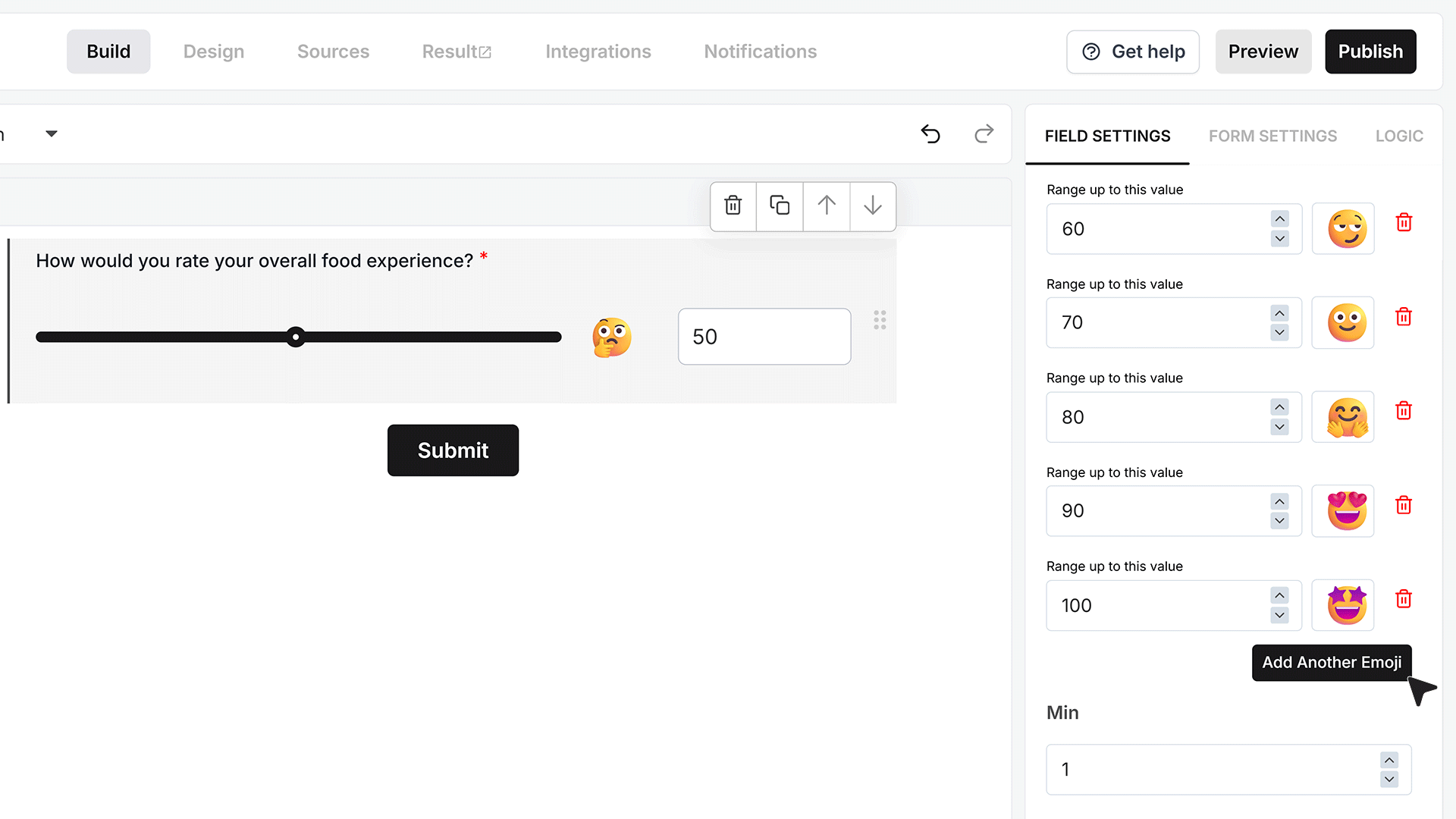Decrease the range value 80 stepper

(x=1280, y=427)
